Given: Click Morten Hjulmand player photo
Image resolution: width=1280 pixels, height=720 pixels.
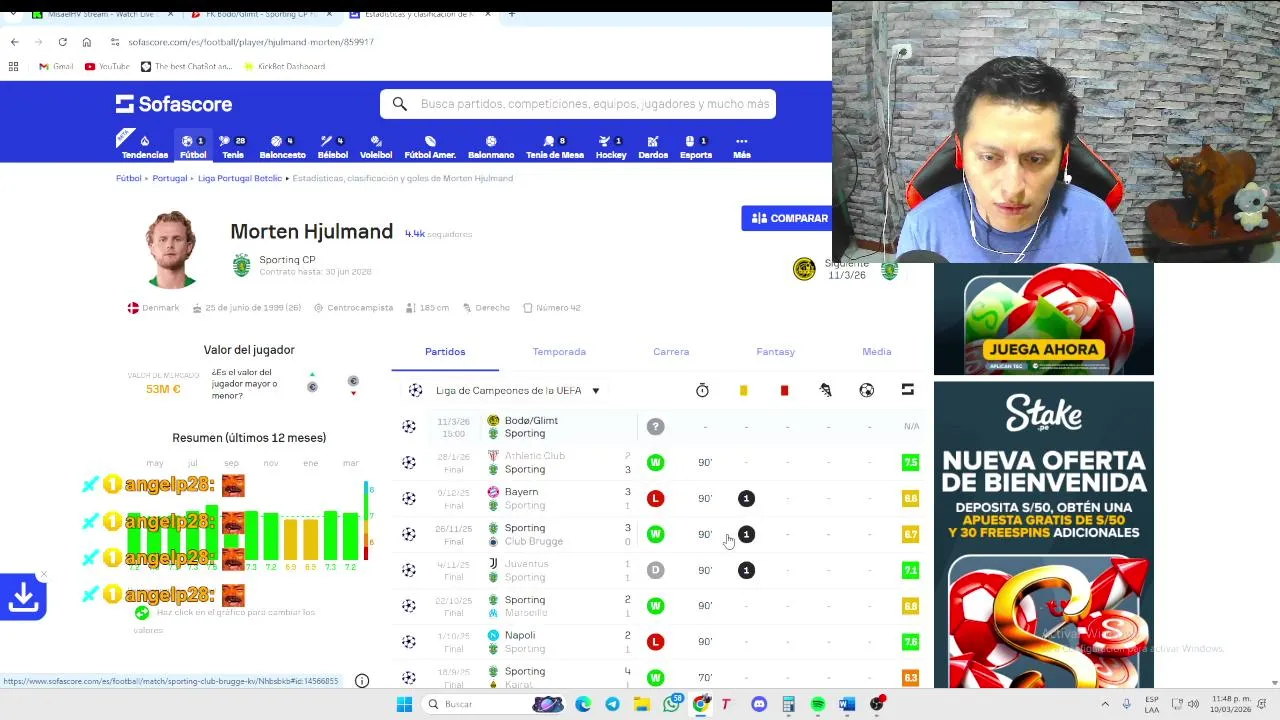Looking at the screenshot, I should click(x=170, y=249).
